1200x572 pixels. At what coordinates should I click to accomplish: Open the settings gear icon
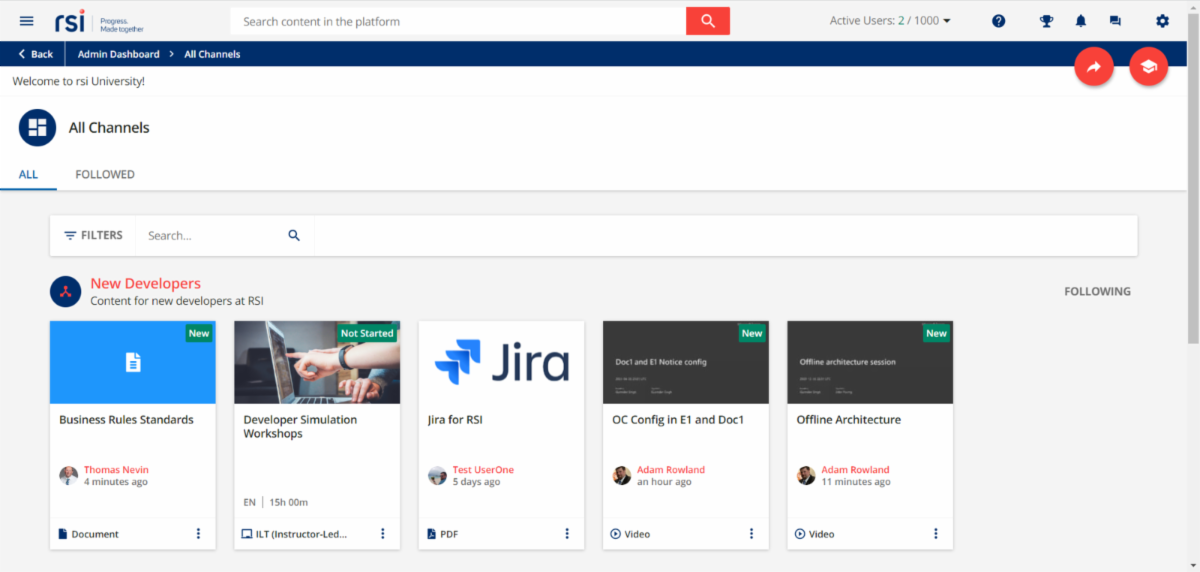(x=1162, y=21)
